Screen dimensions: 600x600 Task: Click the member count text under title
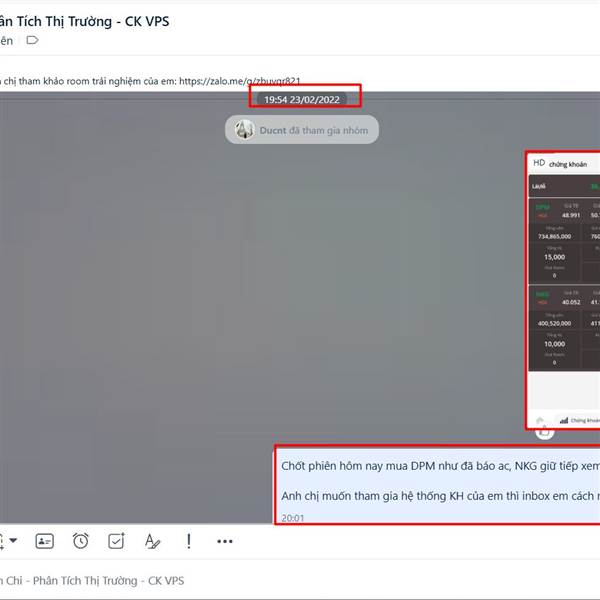7,41
